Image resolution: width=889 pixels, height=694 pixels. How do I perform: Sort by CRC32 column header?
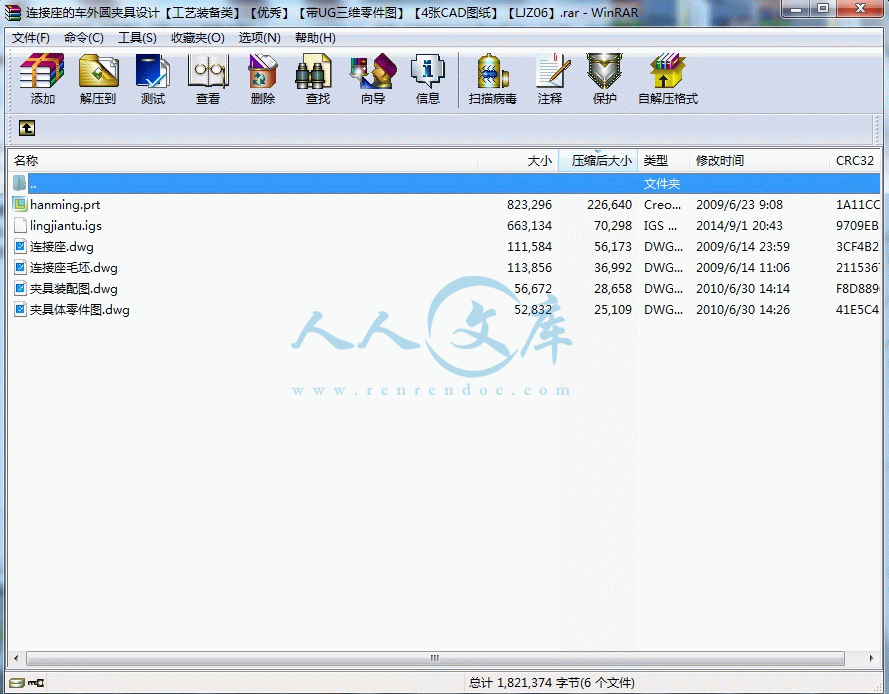855,160
